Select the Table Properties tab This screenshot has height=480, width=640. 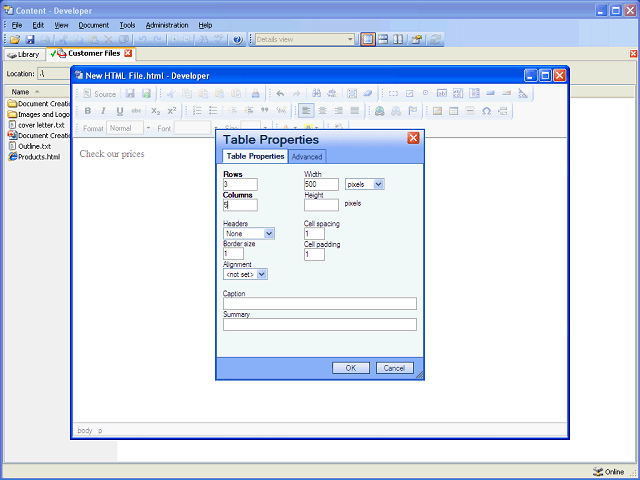[255, 156]
